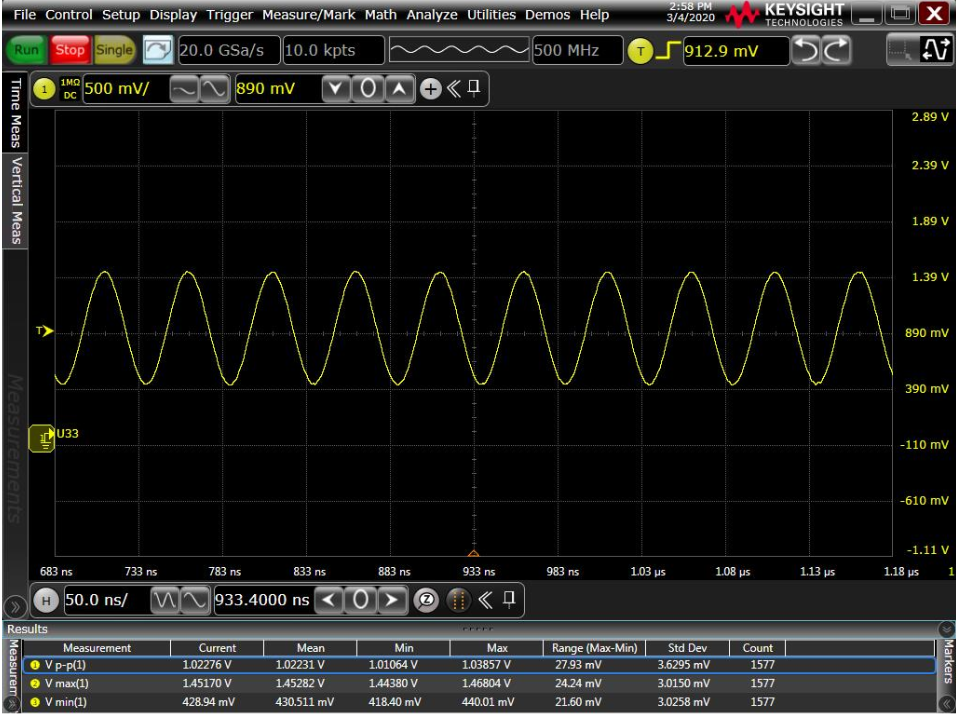
Task: Pin the horizontal settings toolbar
Action: pos(509,600)
